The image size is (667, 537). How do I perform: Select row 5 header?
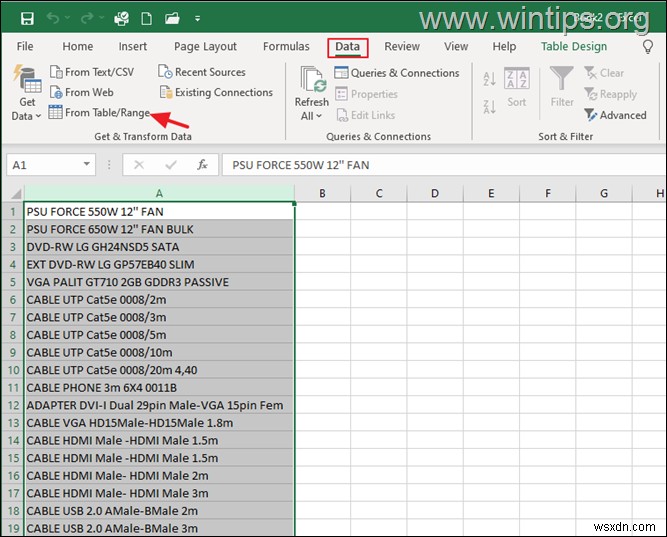click(x=13, y=282)
